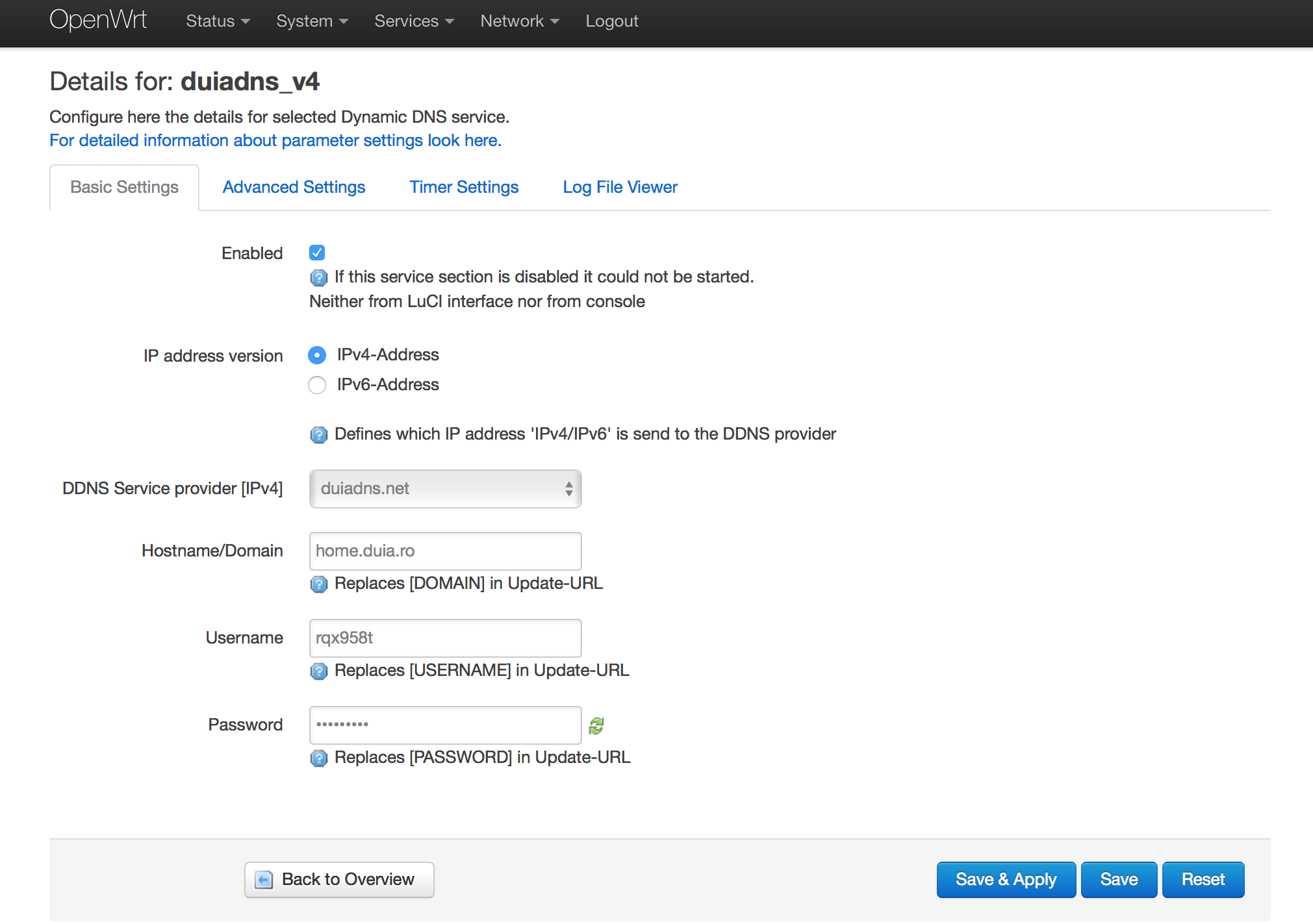
Task: Select the IPv4-Address radio button
Action: click(x=317, y=355)
